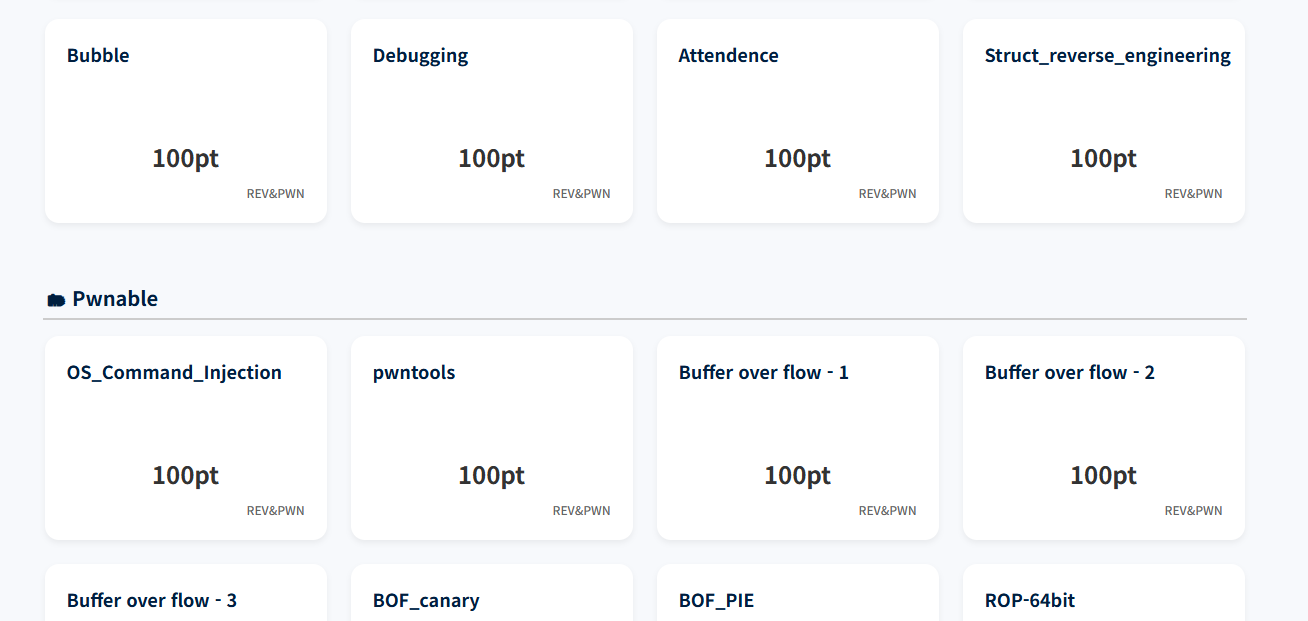The width and height of the screenshot is (1308, 621).
Task: Open Buffer over flow - 1 challenge
Action: pos(797,437)
